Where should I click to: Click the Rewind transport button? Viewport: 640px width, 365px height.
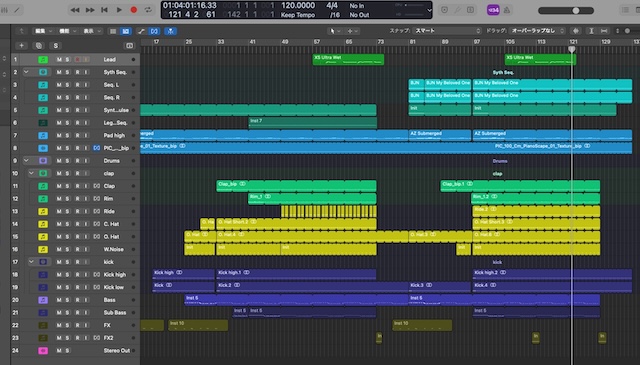(x=75, y=10)
